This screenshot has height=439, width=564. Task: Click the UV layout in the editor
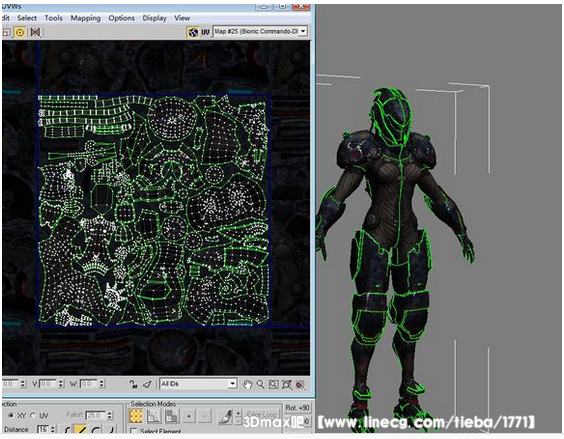[x=154, y=211]
